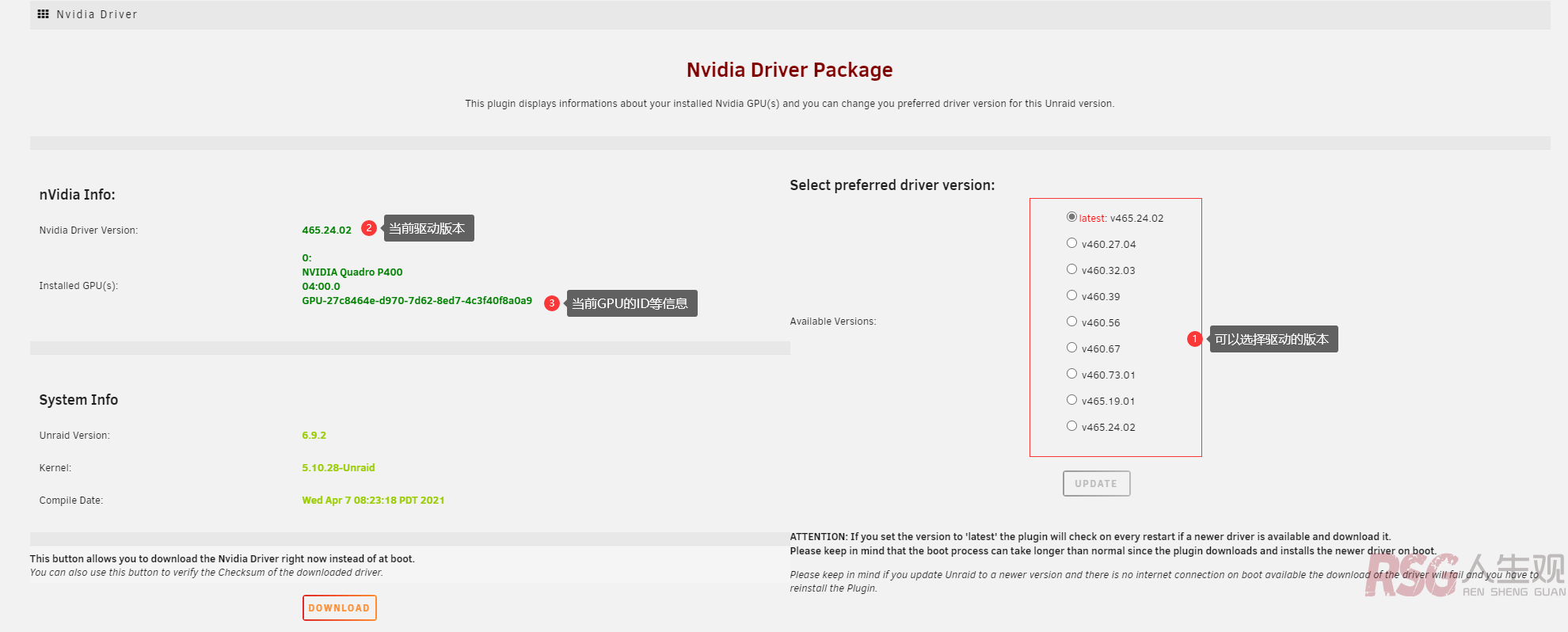
Task: Select the latest v465.24.02 radio option
Action: pos(1071,217)
